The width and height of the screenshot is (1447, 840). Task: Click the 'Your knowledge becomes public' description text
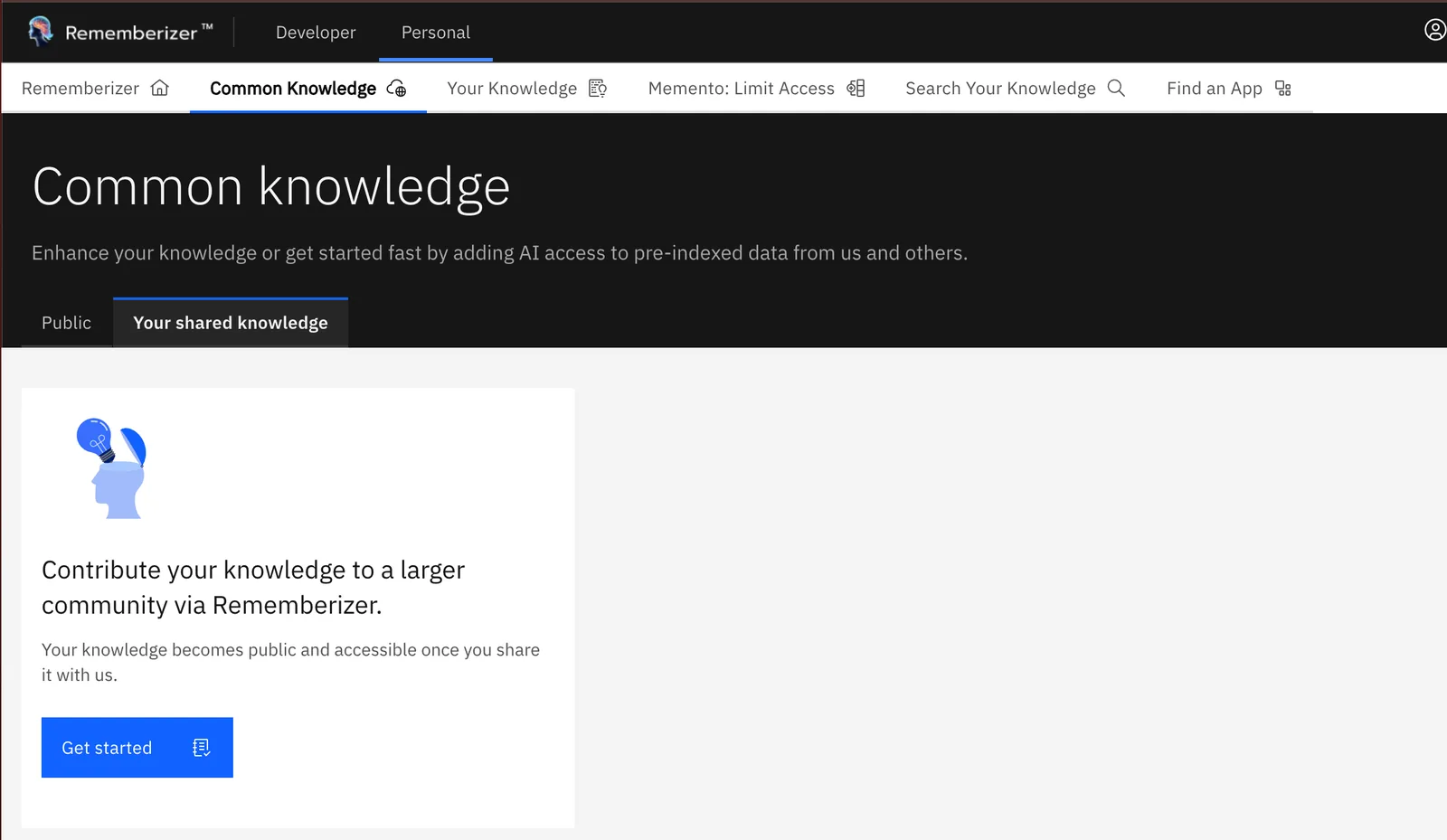click(290, 662)
